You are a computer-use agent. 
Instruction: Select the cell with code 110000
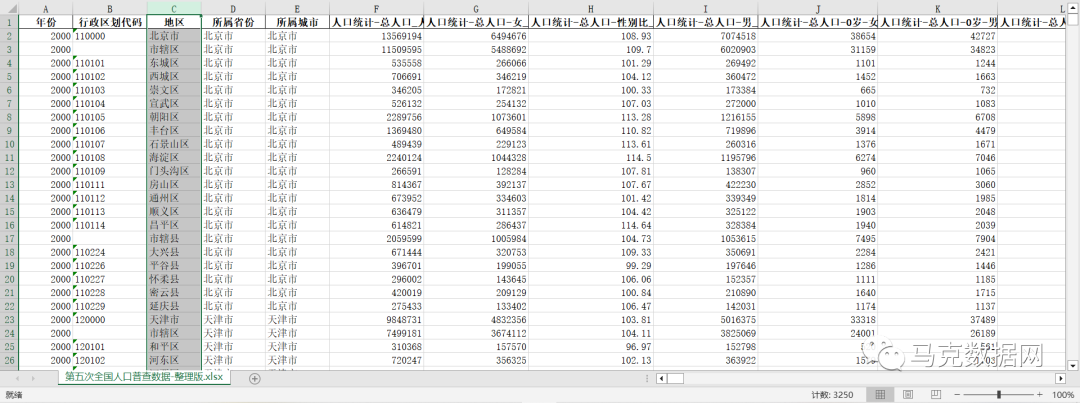click(110, 36)
